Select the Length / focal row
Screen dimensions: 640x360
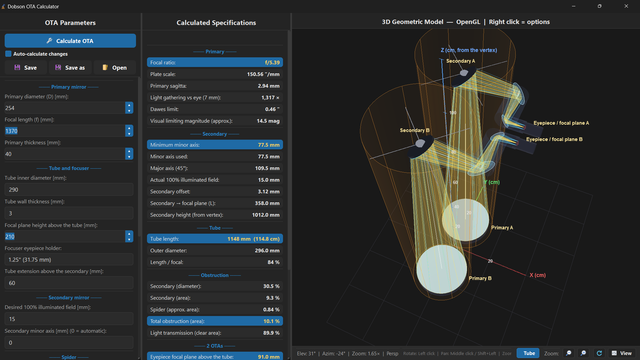pos(215,262)
